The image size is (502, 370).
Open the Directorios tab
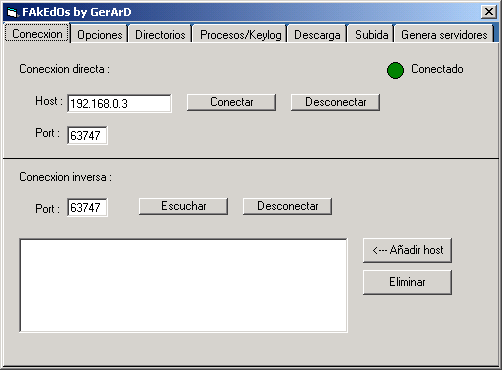click(x=160, y=35)
